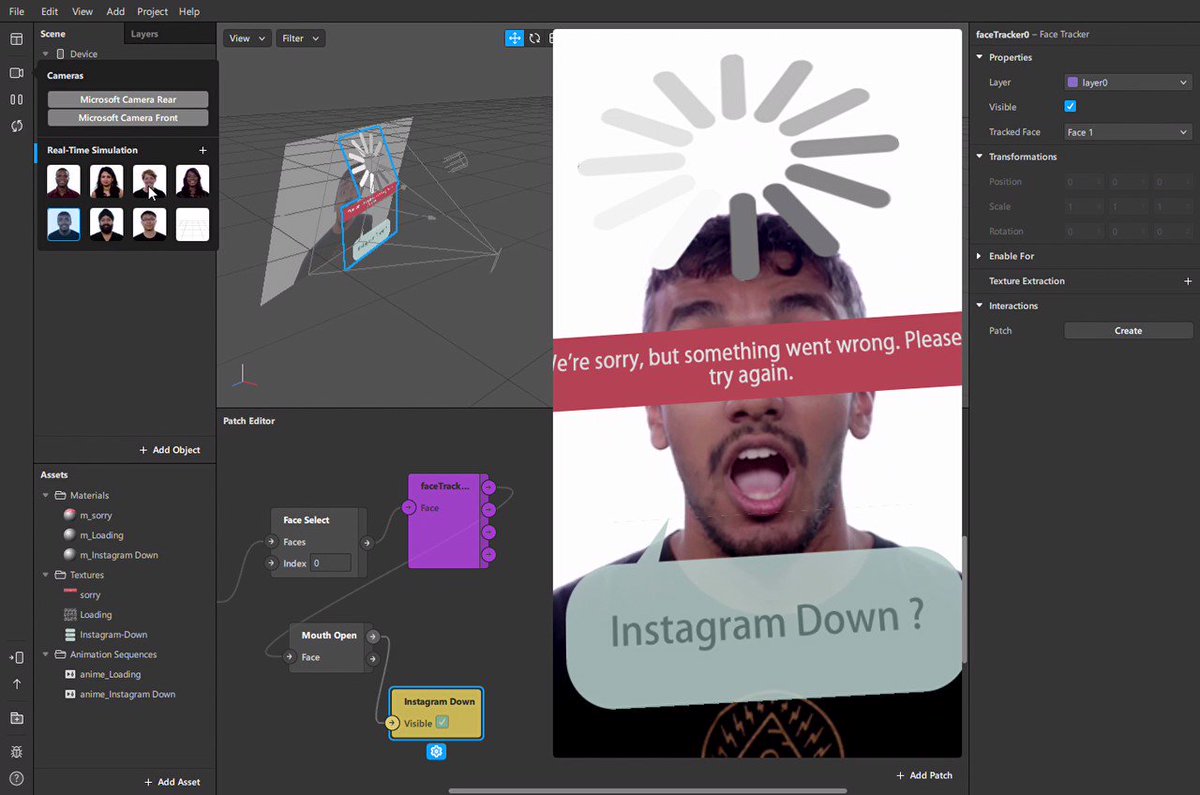Viewport: 1200px width, 795px height.
Task: Select the rotate manipulator tool in viewport
Action: pos(535,38)
